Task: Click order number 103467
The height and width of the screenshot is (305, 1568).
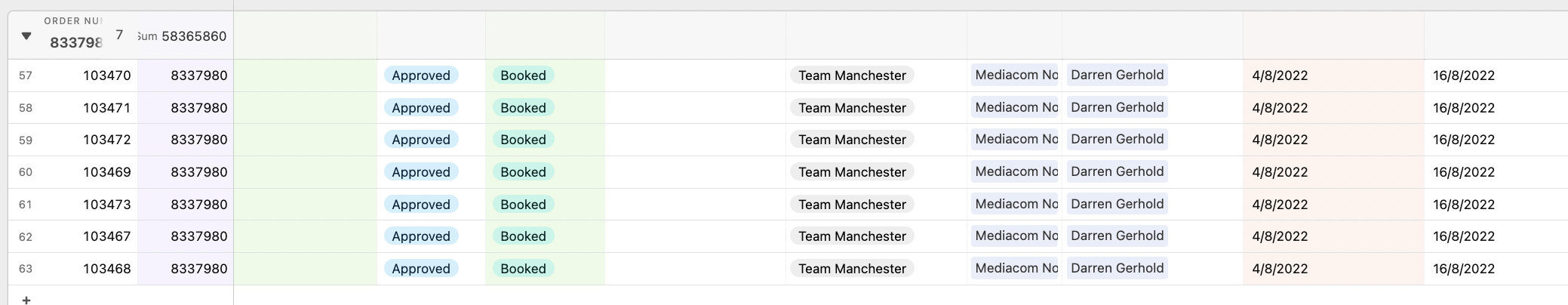Action: pyautogui.click(x=106, y=236)
